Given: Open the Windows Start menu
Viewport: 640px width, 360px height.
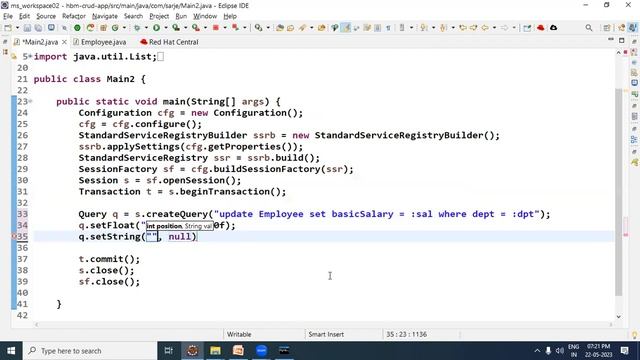Looking at the screenshot, I should coord(11,351).
